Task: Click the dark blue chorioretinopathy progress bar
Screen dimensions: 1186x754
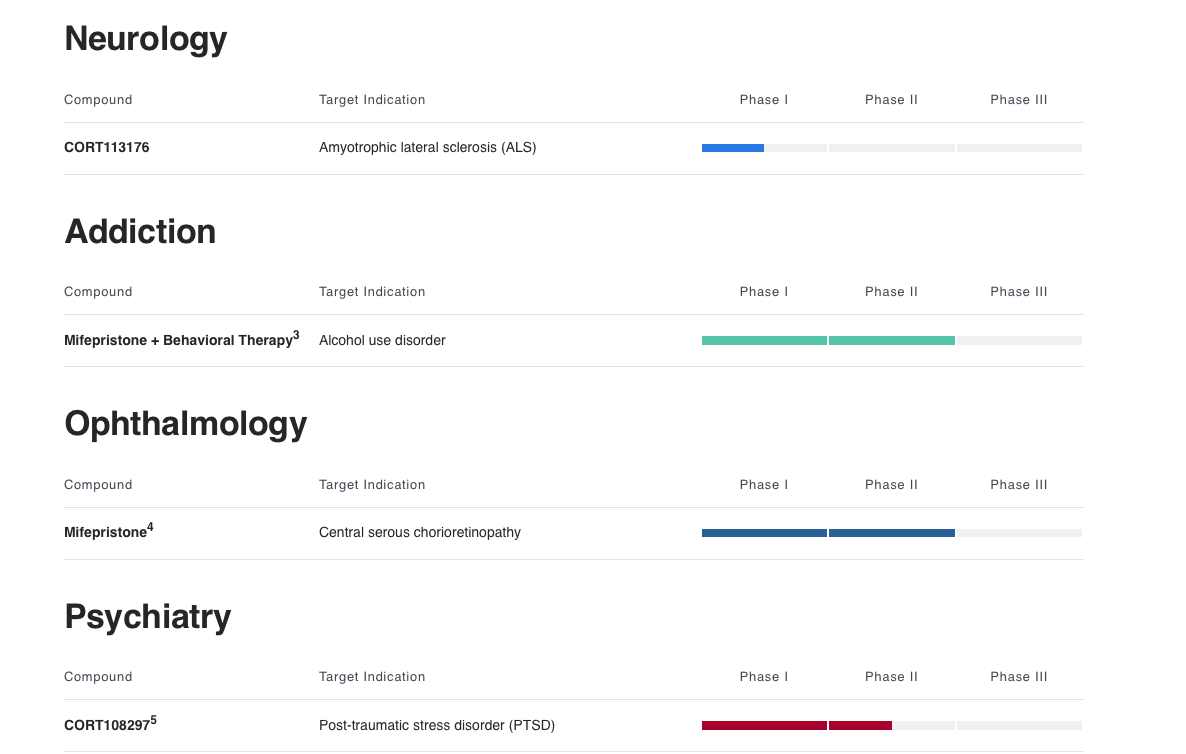Action: 828,533
